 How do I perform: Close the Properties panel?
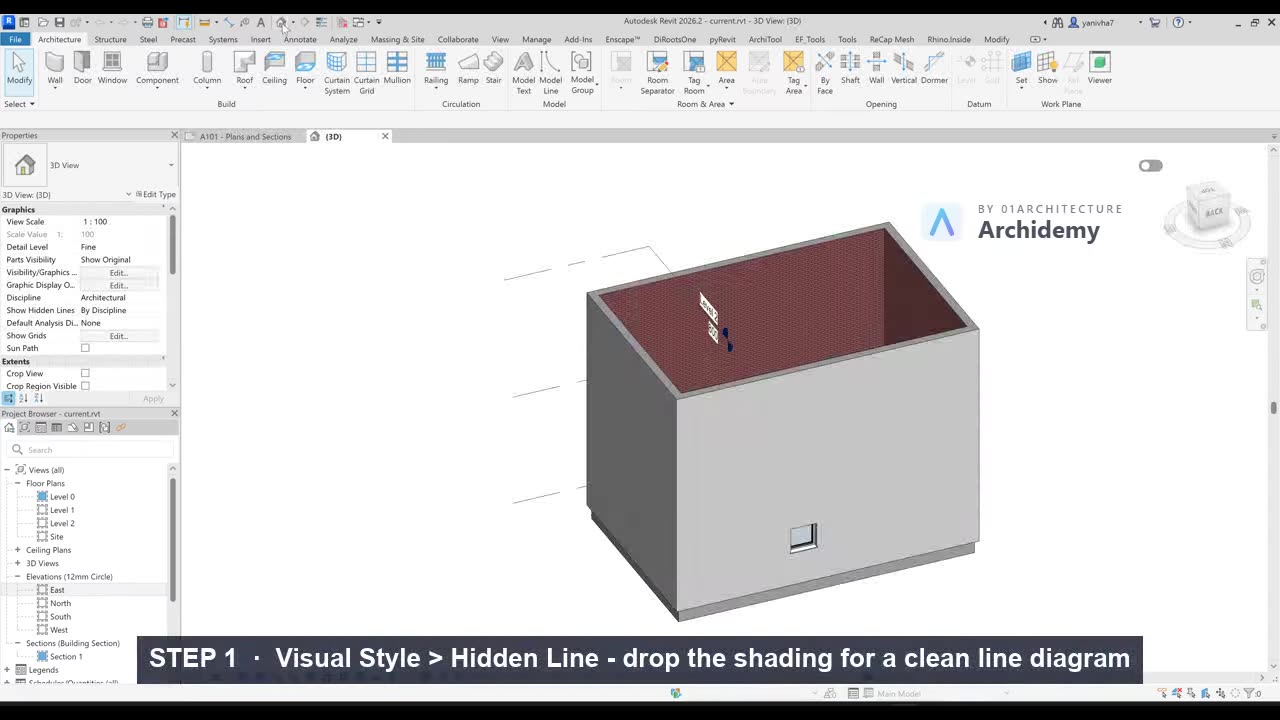tap(174, 135)
